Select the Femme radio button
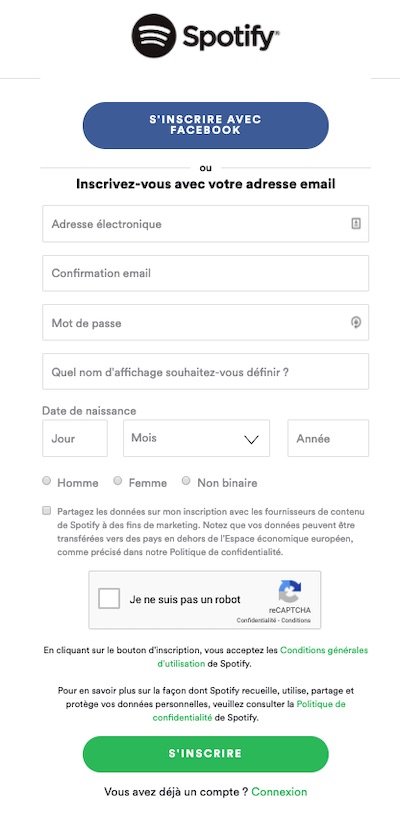This screenshot has width=400, height=813. tap(118, 481)
